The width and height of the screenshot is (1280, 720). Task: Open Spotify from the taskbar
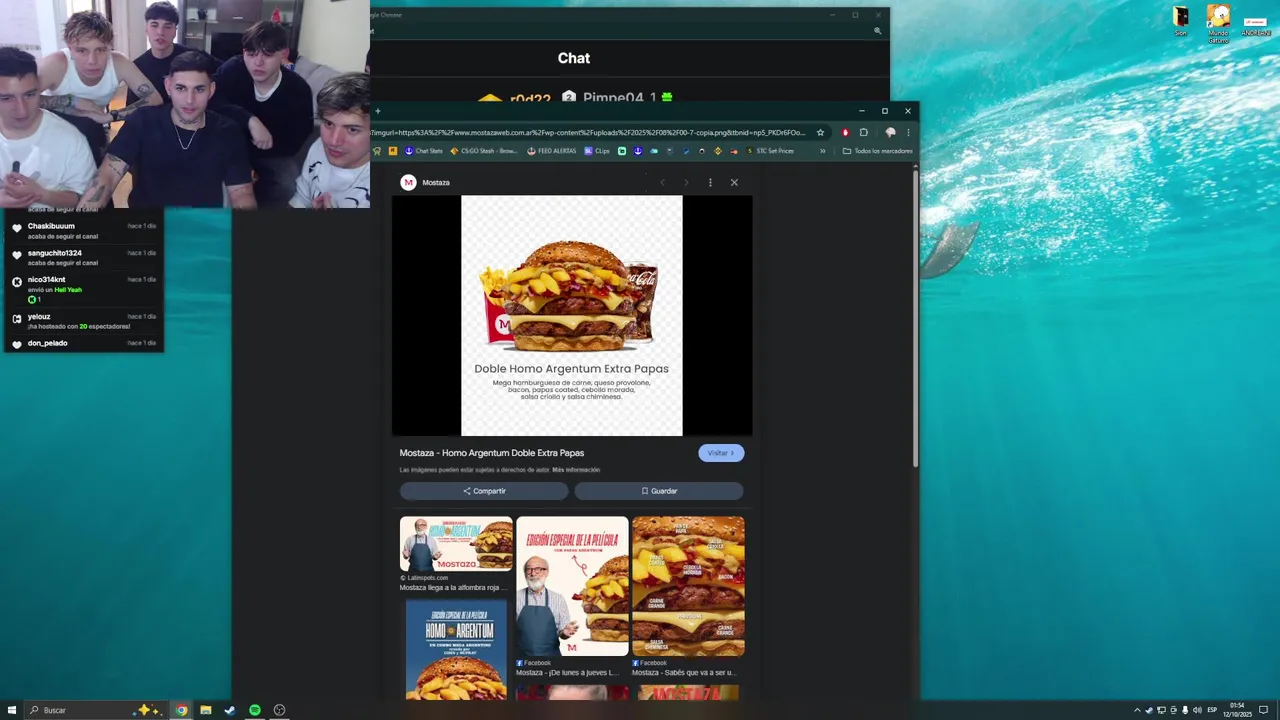255,710
